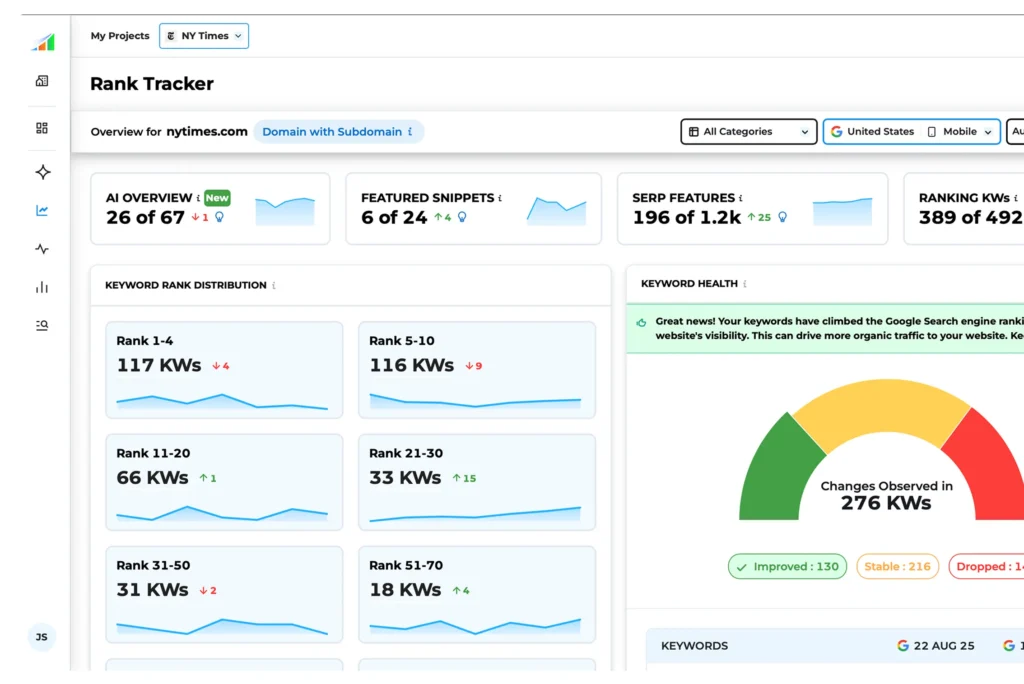Screen dimensions: 1024x684
Task: Select the Domain with Subdomain tag
Action: (x=337, y=132)
